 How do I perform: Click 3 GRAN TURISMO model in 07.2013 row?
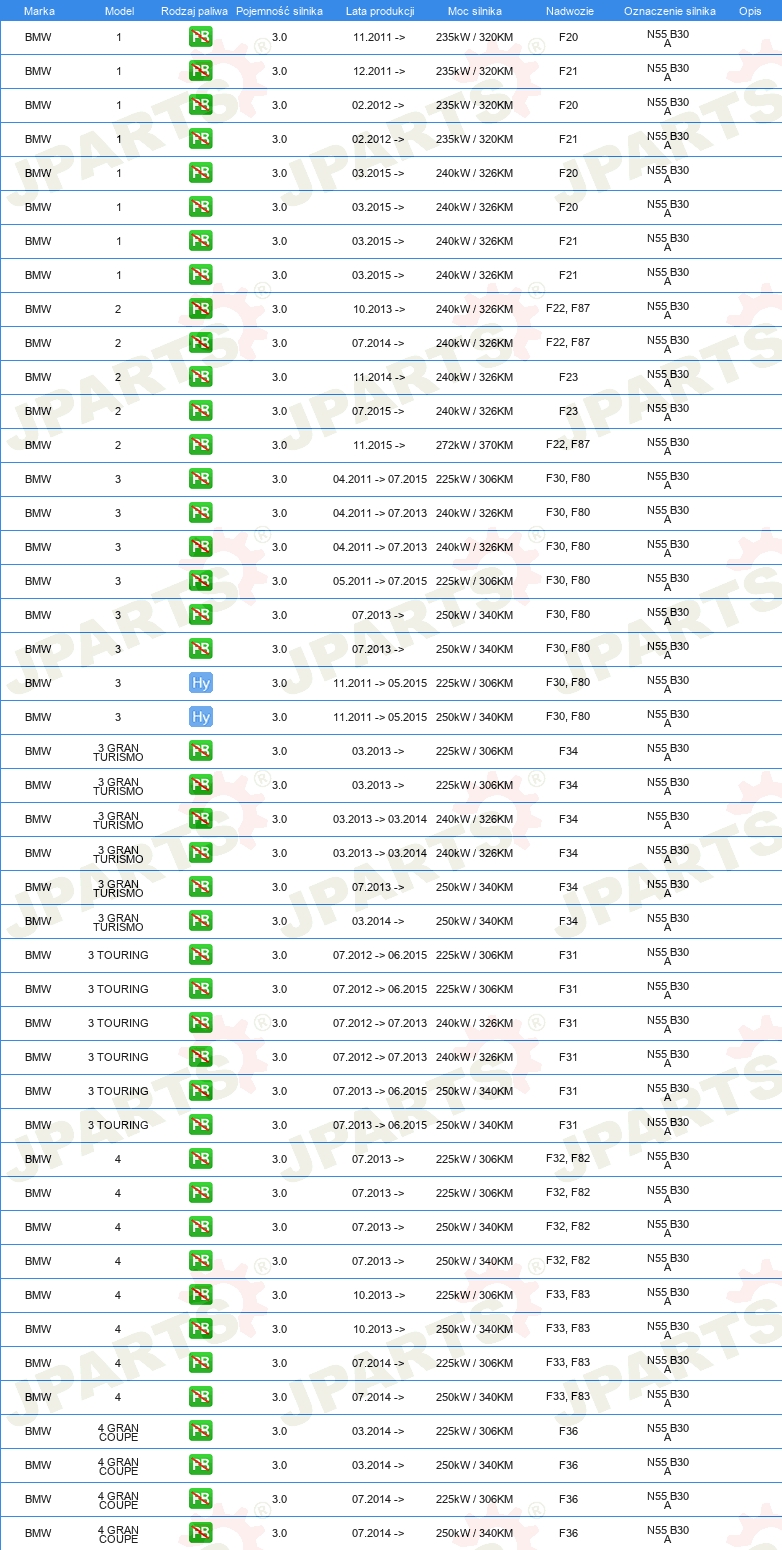click(118, 888)
